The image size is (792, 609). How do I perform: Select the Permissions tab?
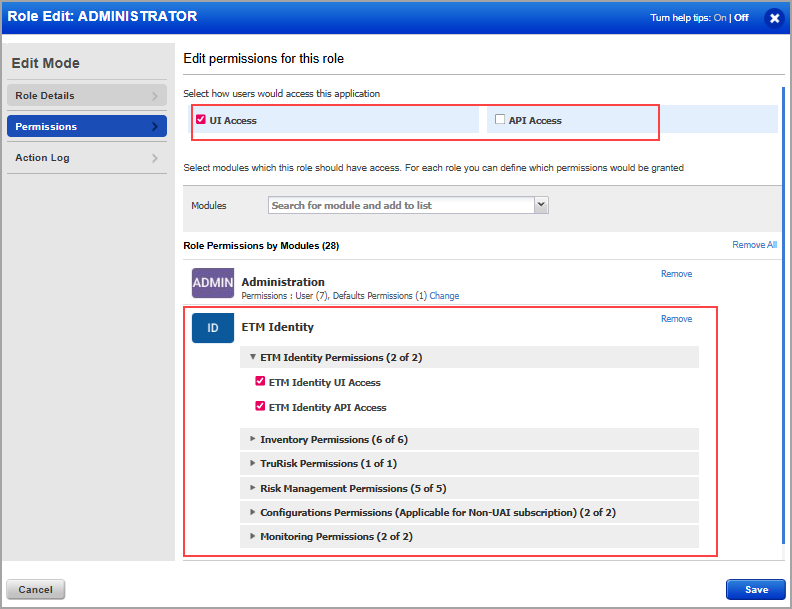click(x=87, y=126)
